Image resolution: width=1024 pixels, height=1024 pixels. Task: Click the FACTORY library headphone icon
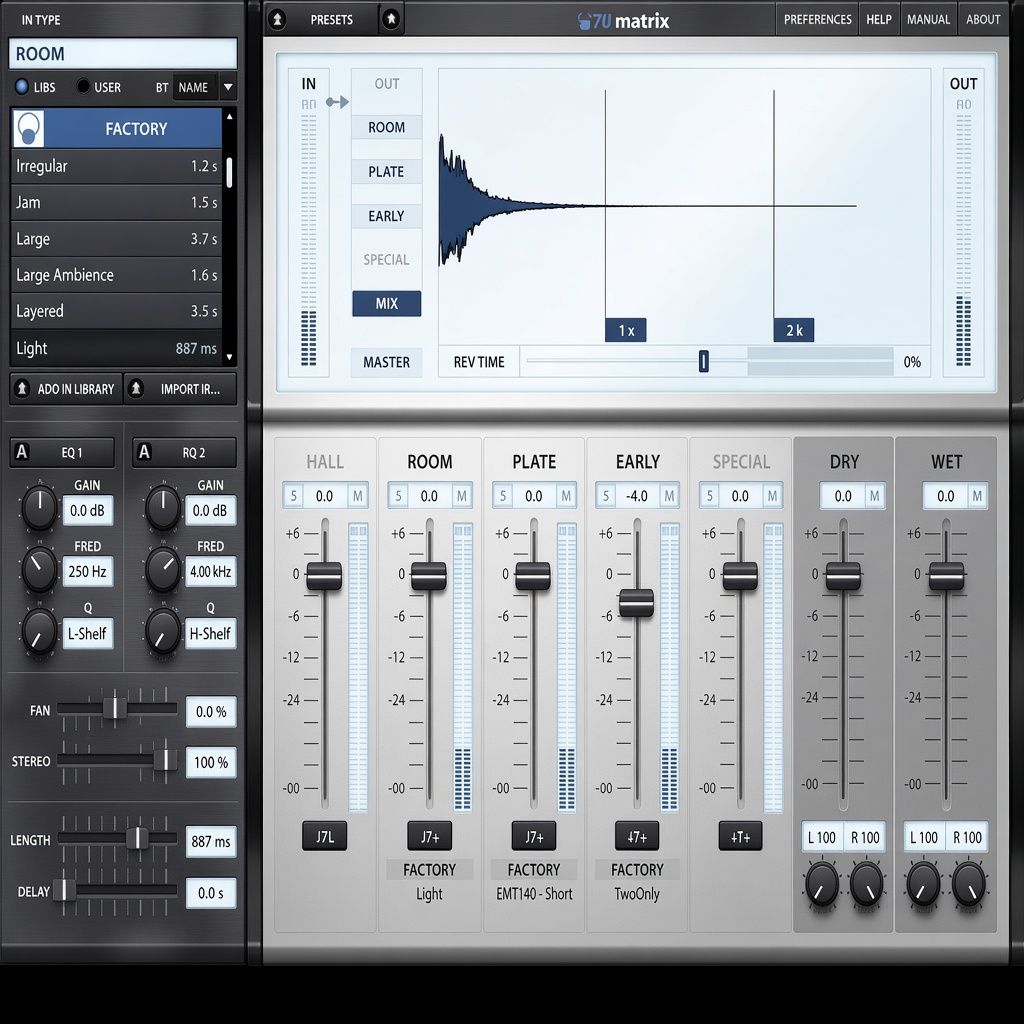[28, 129]
